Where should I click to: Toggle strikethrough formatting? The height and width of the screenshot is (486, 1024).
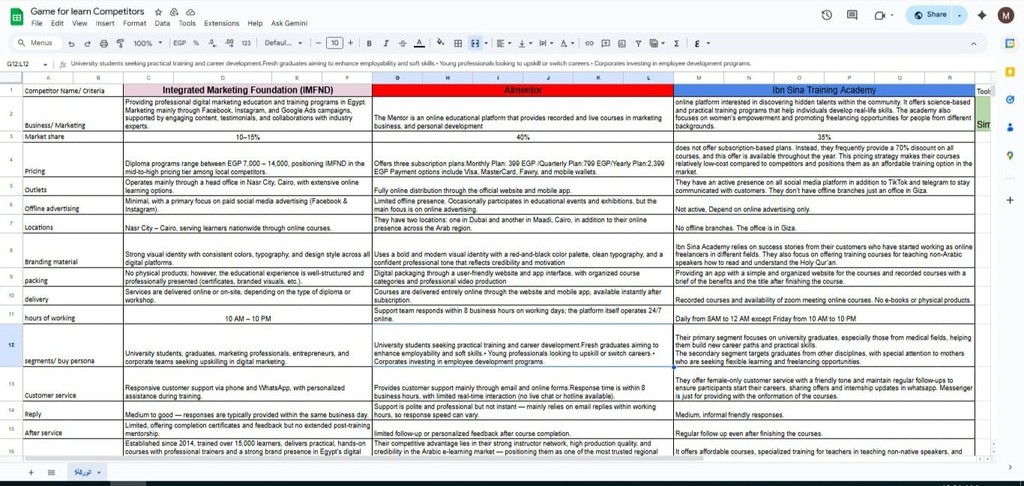pos(402,43)
